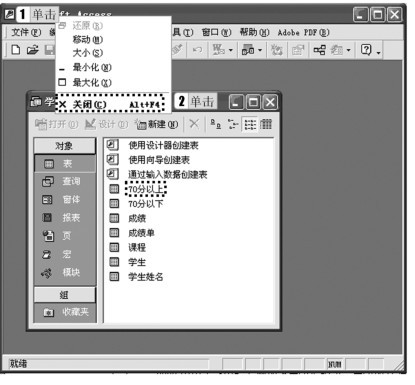Click 通过输入数据创建表 shortcut
The width and height of the screenshot is (415, 385).
click(x=168, y=174)
